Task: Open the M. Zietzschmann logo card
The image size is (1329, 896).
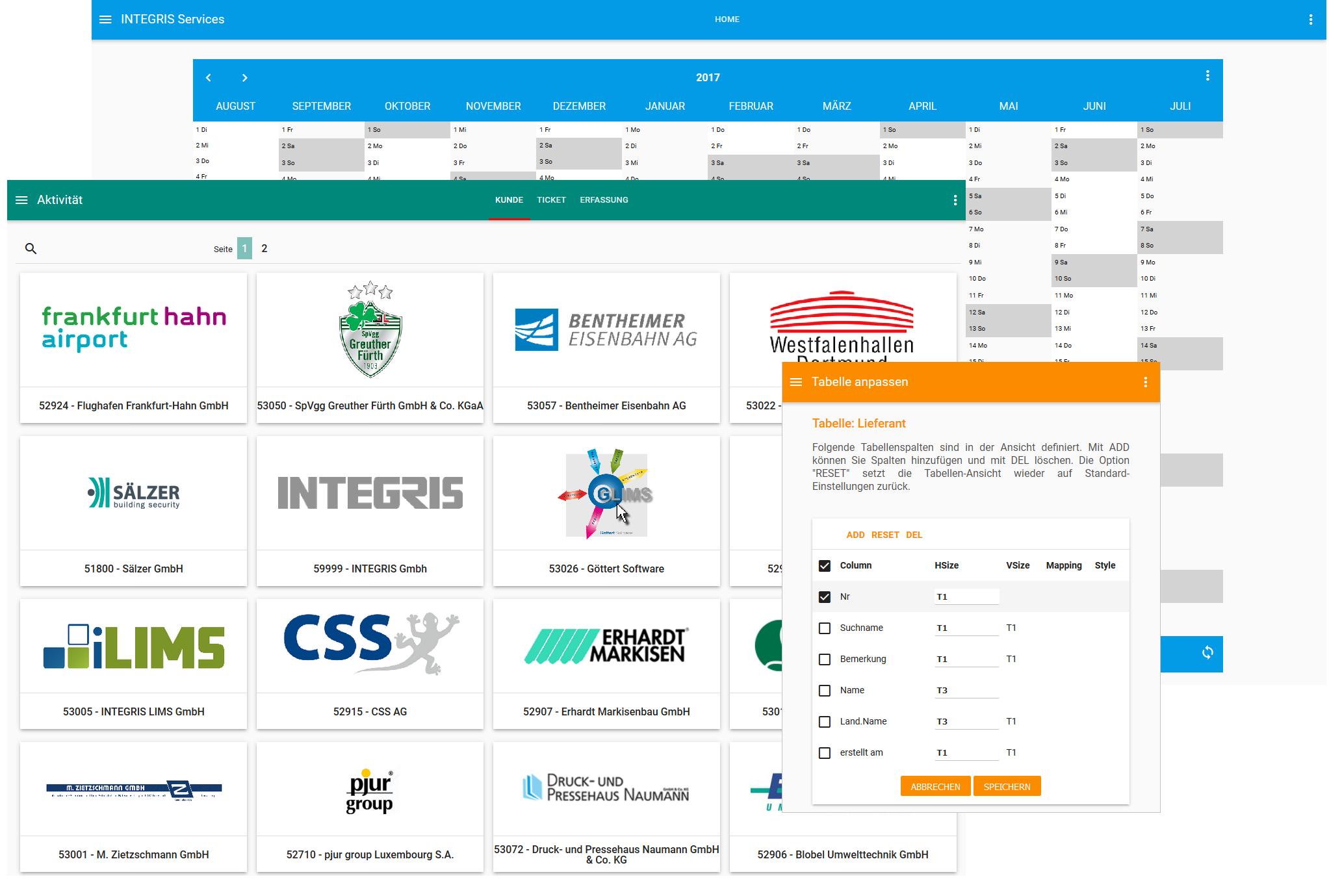Action: tap(134, 789)
